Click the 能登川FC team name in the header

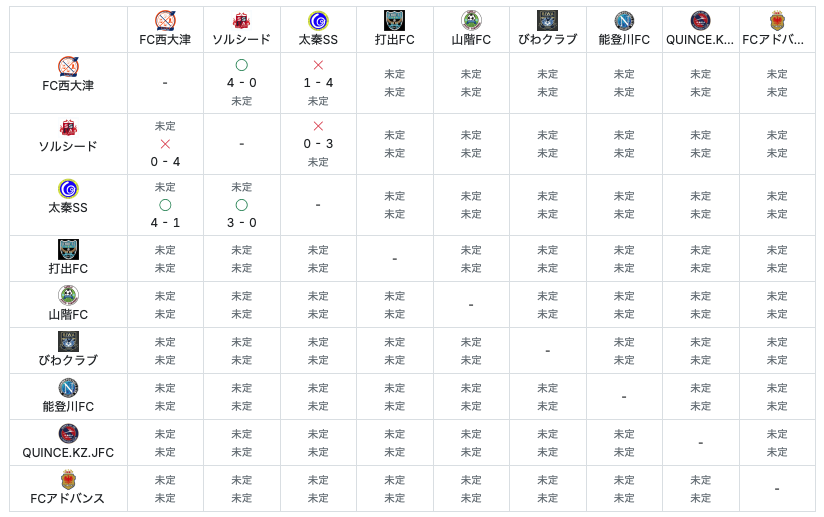624,40
